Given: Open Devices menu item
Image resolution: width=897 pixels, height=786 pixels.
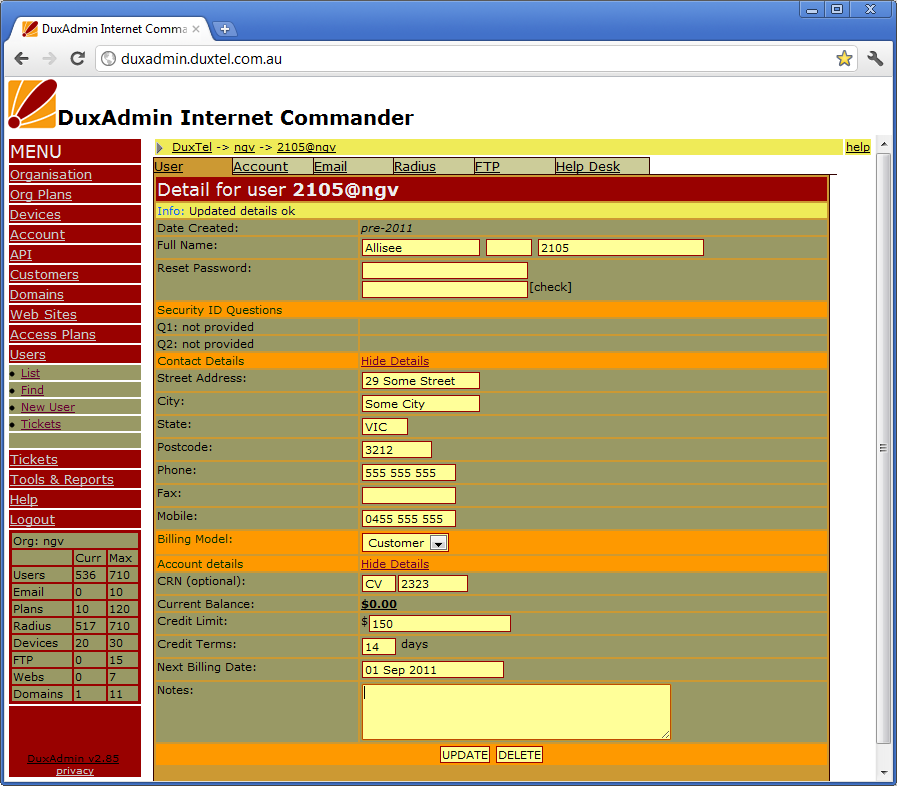Looking at the screenshot, I should (x=35, y=215).
